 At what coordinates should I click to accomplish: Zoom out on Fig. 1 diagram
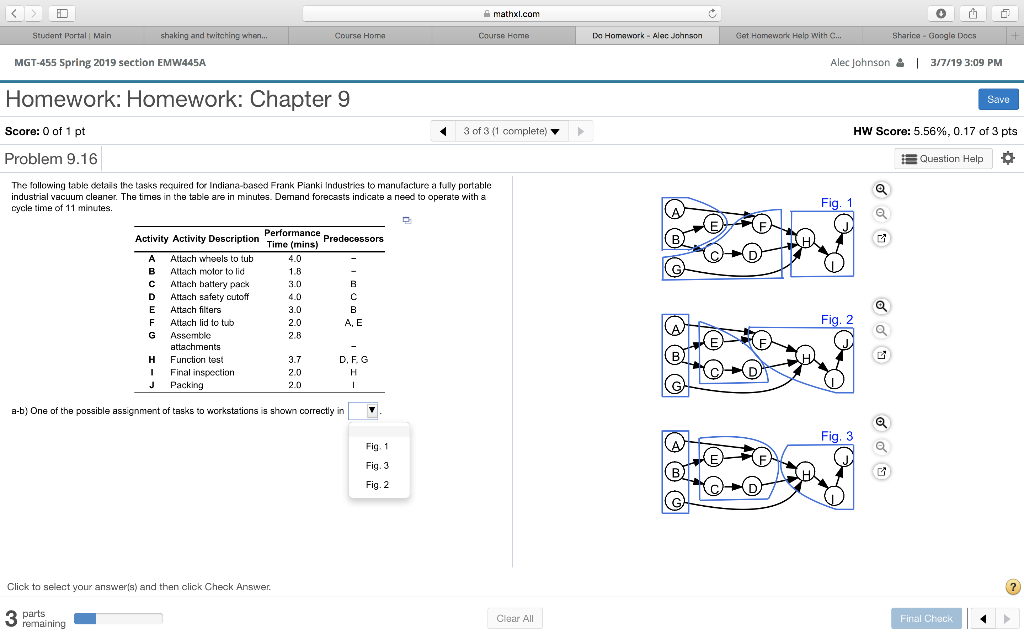tap(880, 213)
